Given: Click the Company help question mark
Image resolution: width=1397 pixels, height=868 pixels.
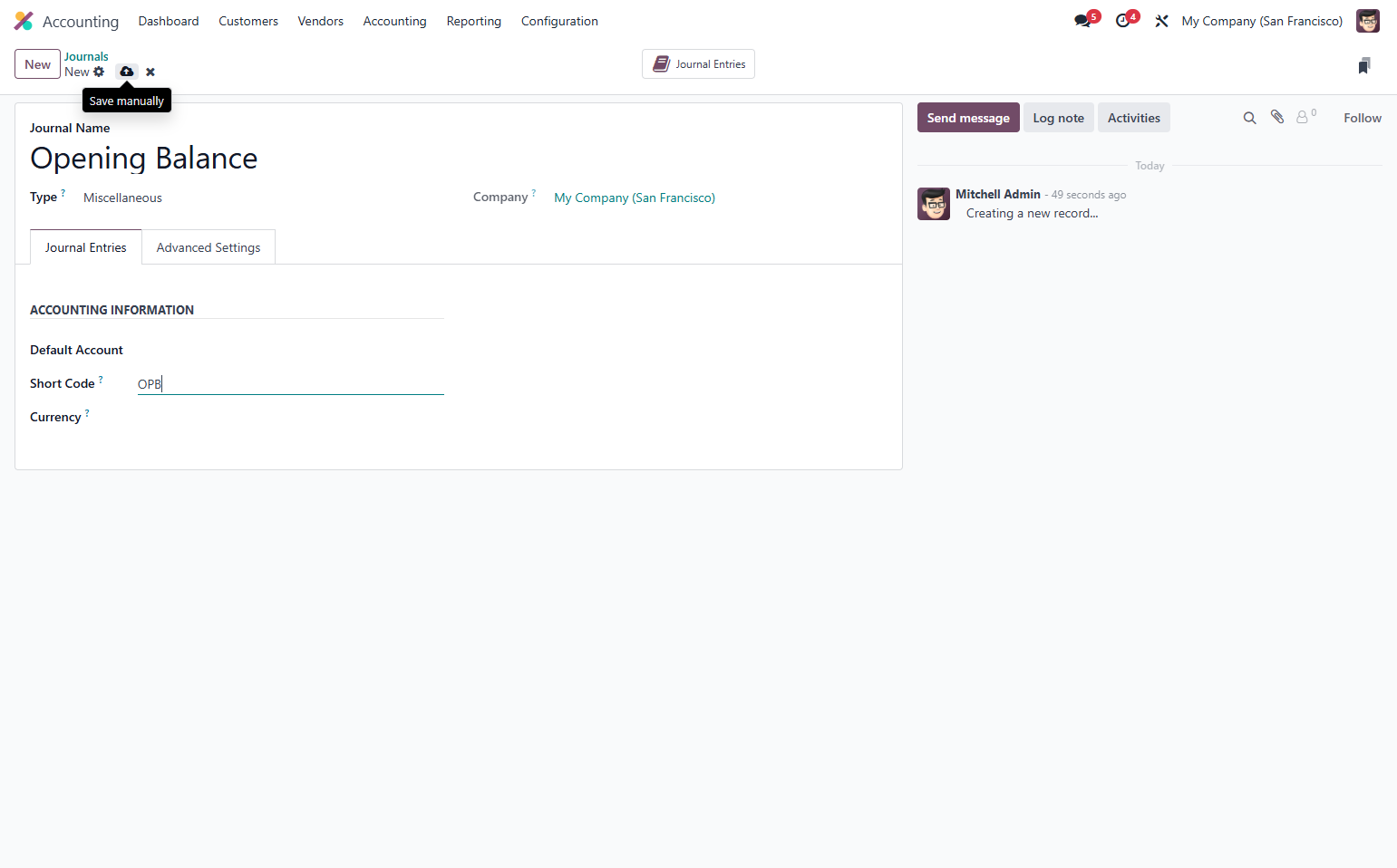Looking at the screenshot, I should point(534,193).
